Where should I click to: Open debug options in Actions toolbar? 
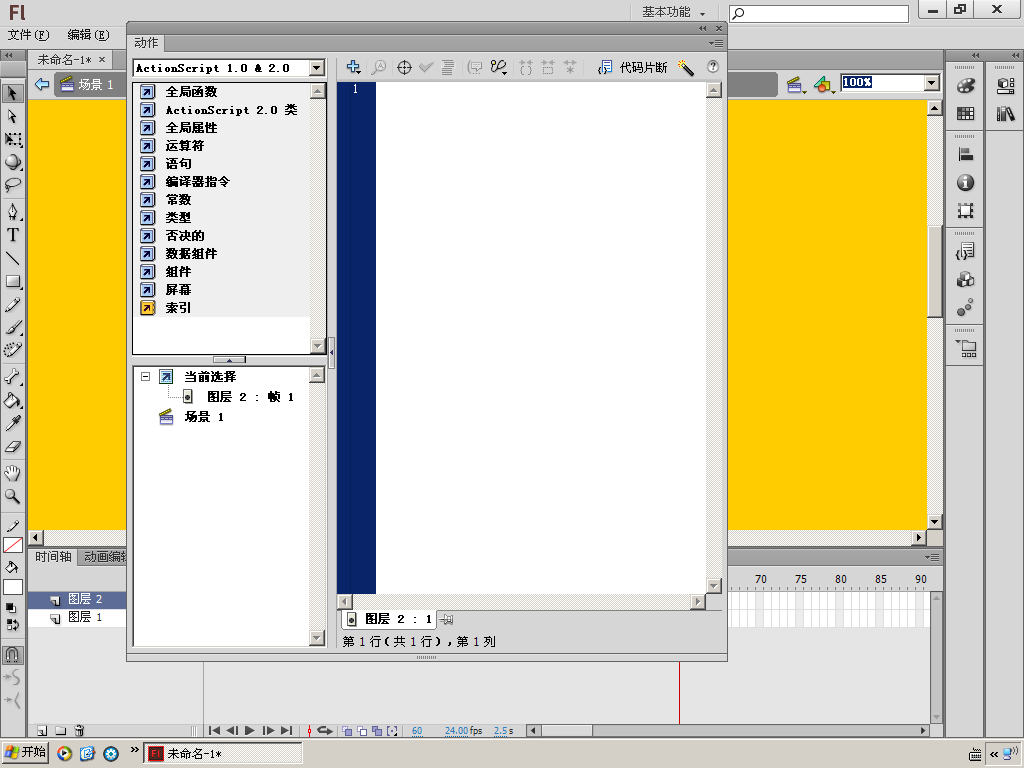coord(499,67)
